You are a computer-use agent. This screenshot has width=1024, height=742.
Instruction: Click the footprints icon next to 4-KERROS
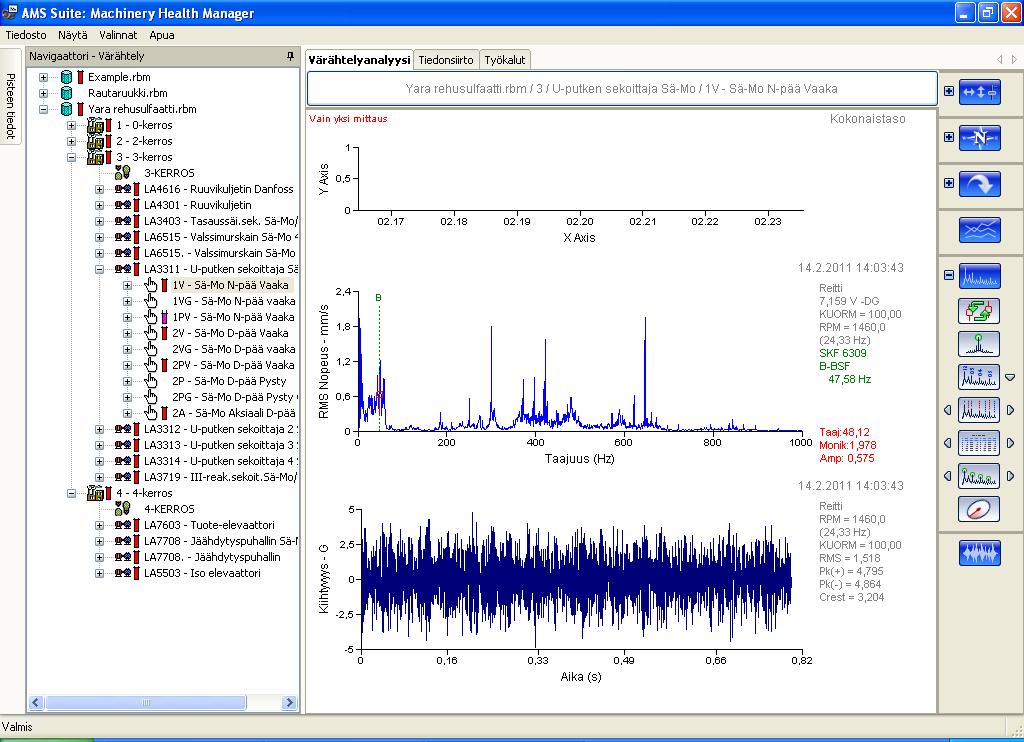point(122,508)
